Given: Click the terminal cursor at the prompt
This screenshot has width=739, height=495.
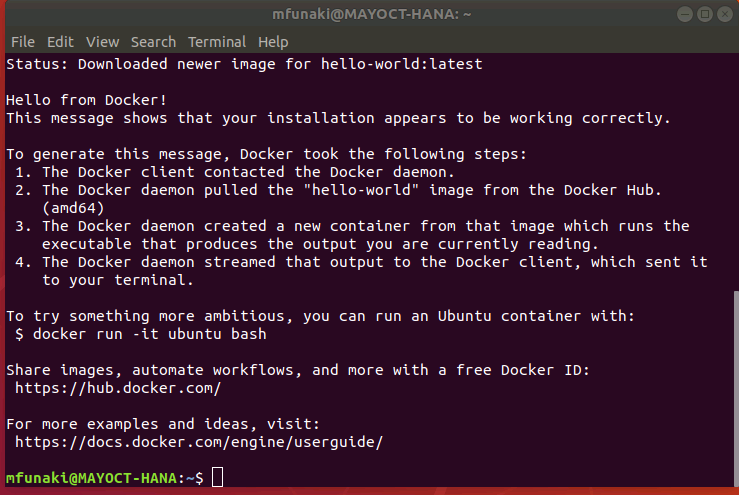Looking at the screenshot, I should pos(217,477).
